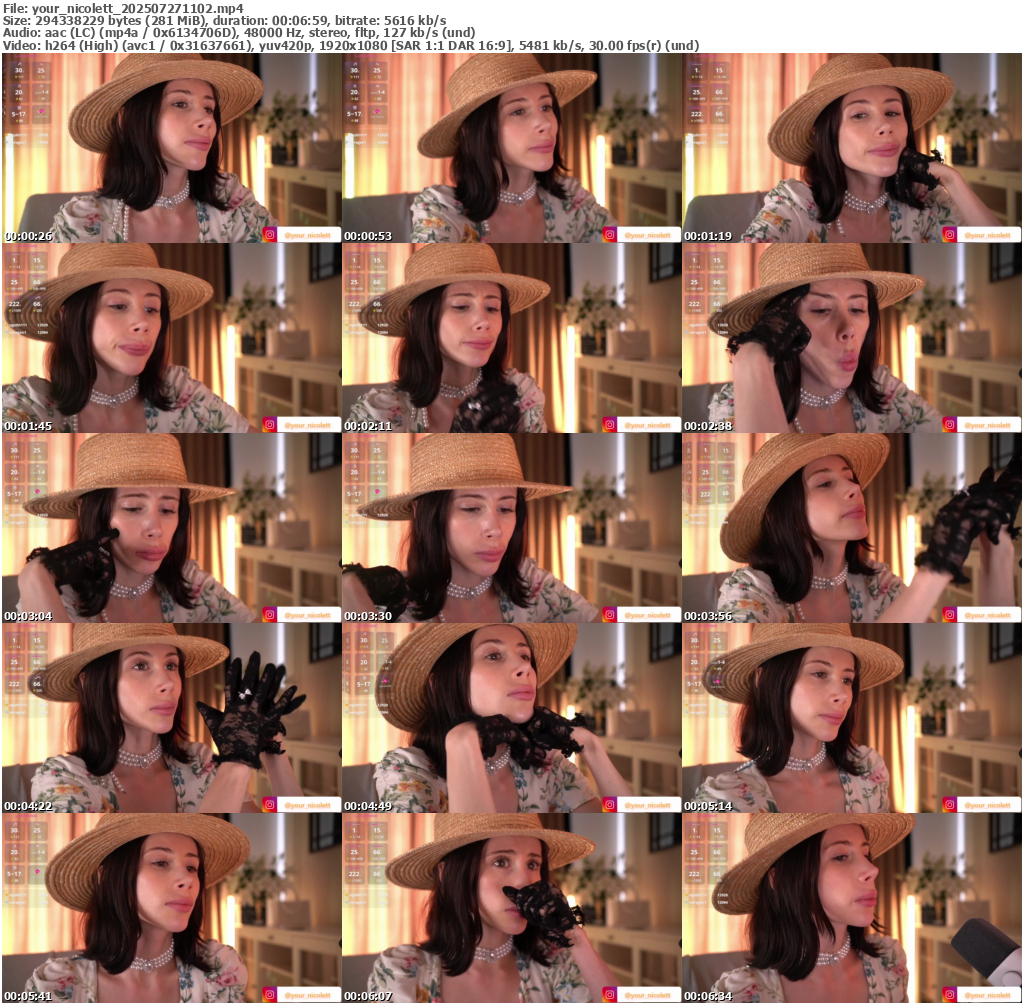Open the thumbnail stamped 00:06:07
Image resolution: width=1024 pixels, height=1003 pixels.
(511, 908)
